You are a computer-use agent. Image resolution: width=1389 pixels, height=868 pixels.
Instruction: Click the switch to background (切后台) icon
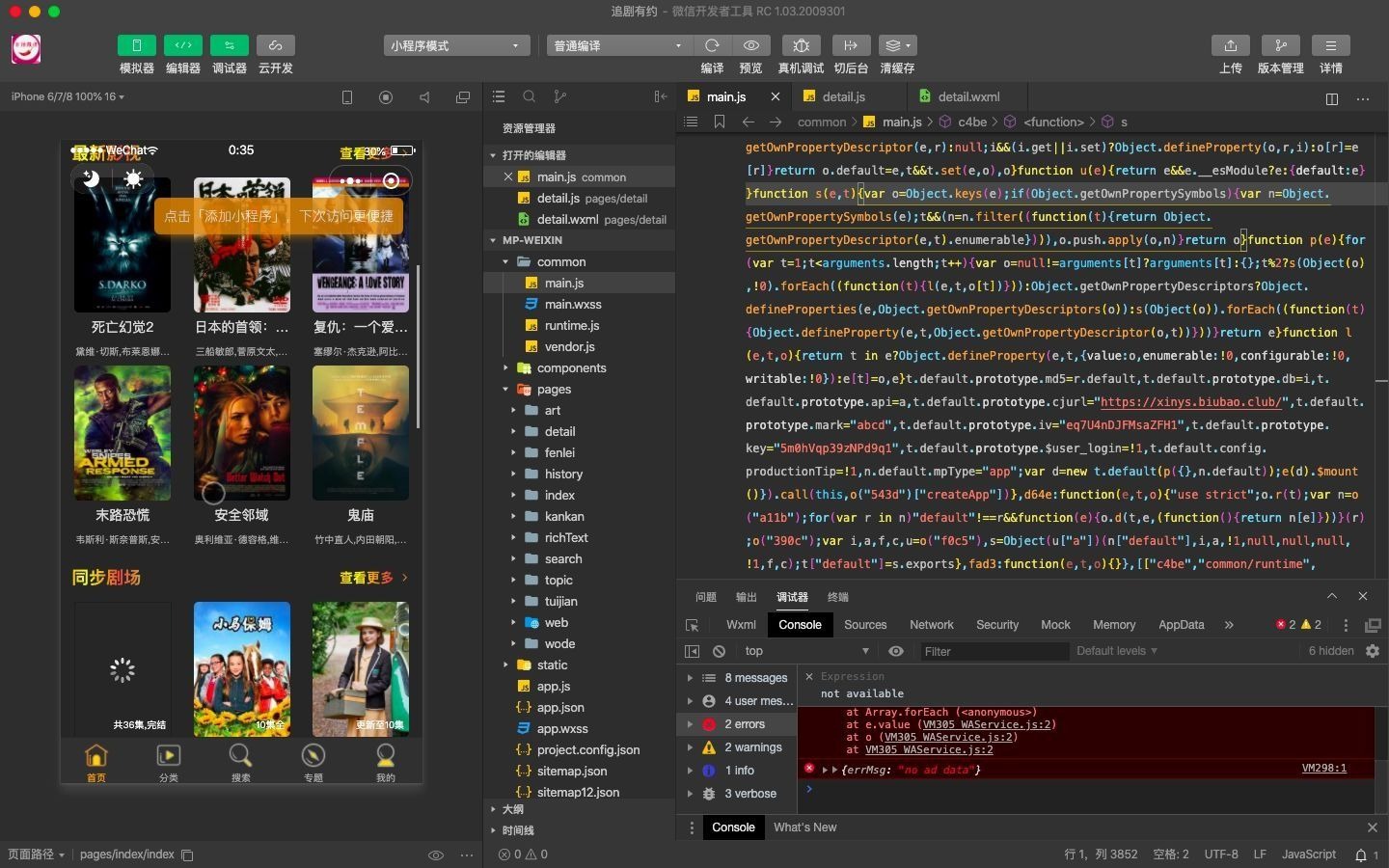click(851, 45)
